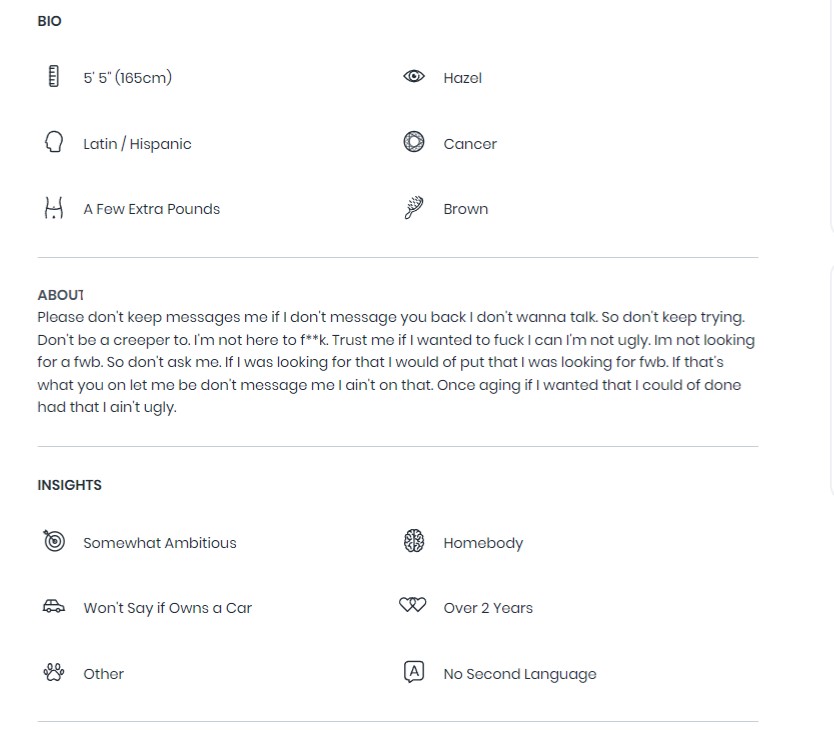Click the About paragraph text

click(x=396, y=362)
